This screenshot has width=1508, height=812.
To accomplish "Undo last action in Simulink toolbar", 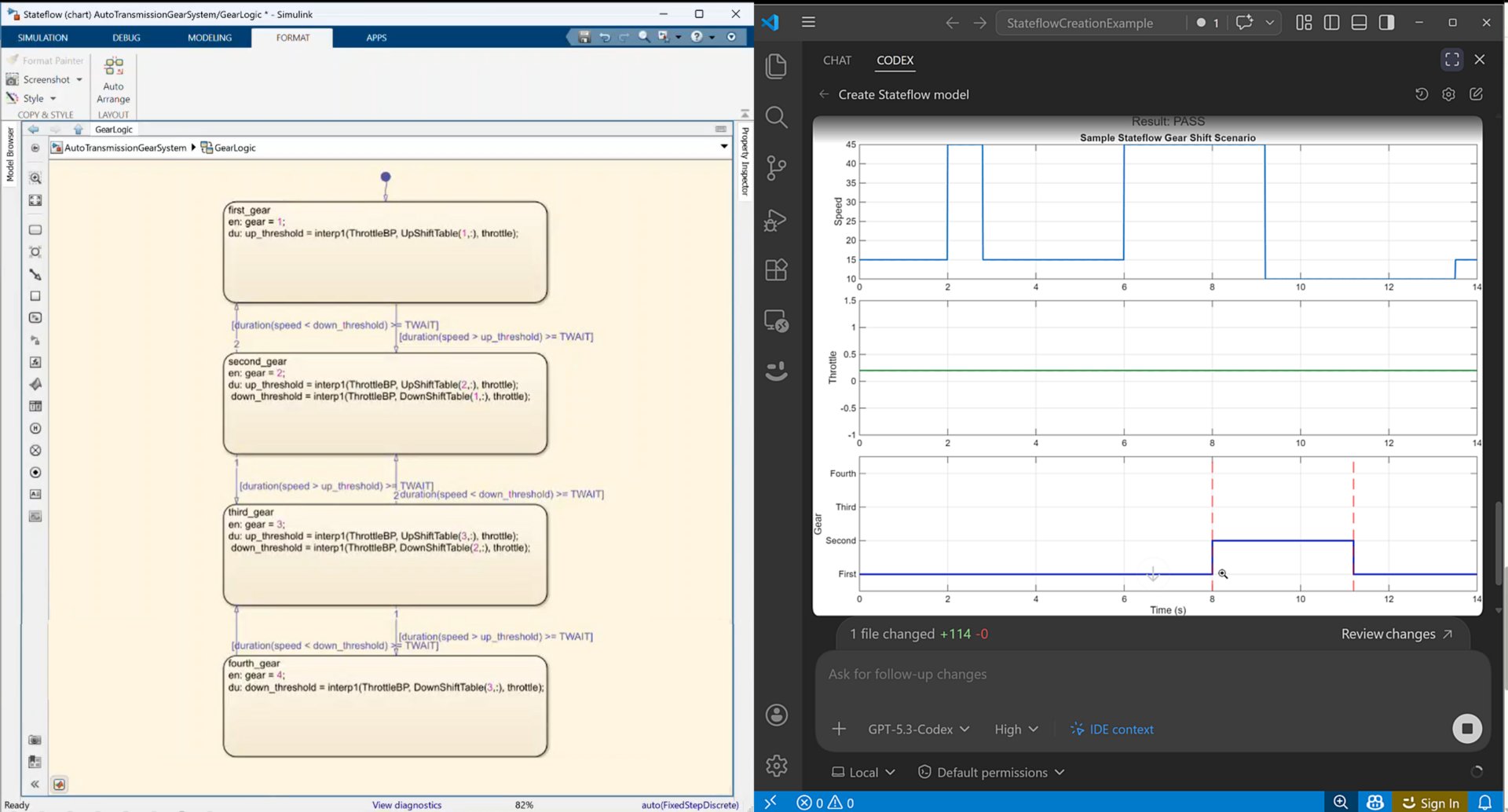I will point(604,37).
